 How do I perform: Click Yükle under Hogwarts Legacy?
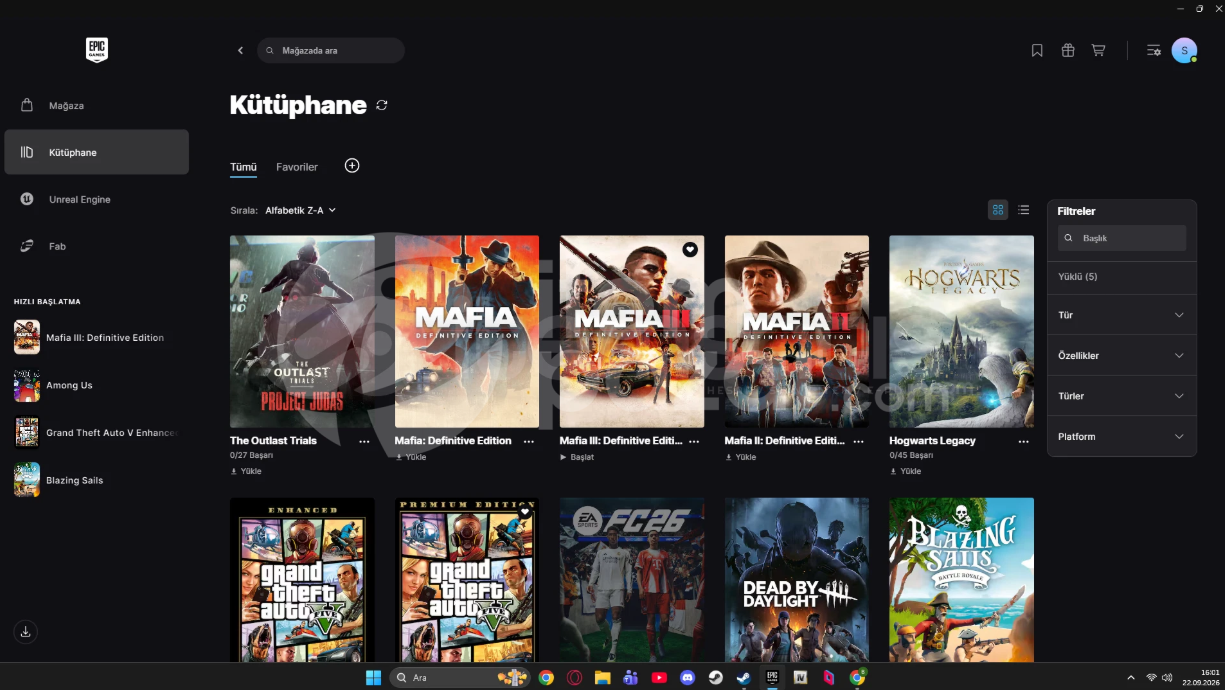pos(905,471)
